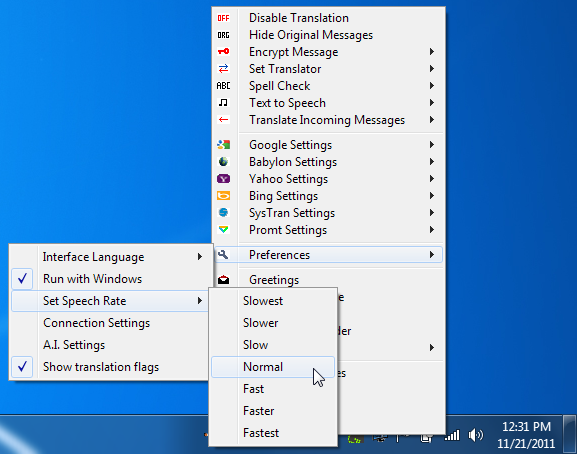Expand the Set Translator submenu arrow
The image size is (577, 454).
pyautogui.click(x=432, y=69)
